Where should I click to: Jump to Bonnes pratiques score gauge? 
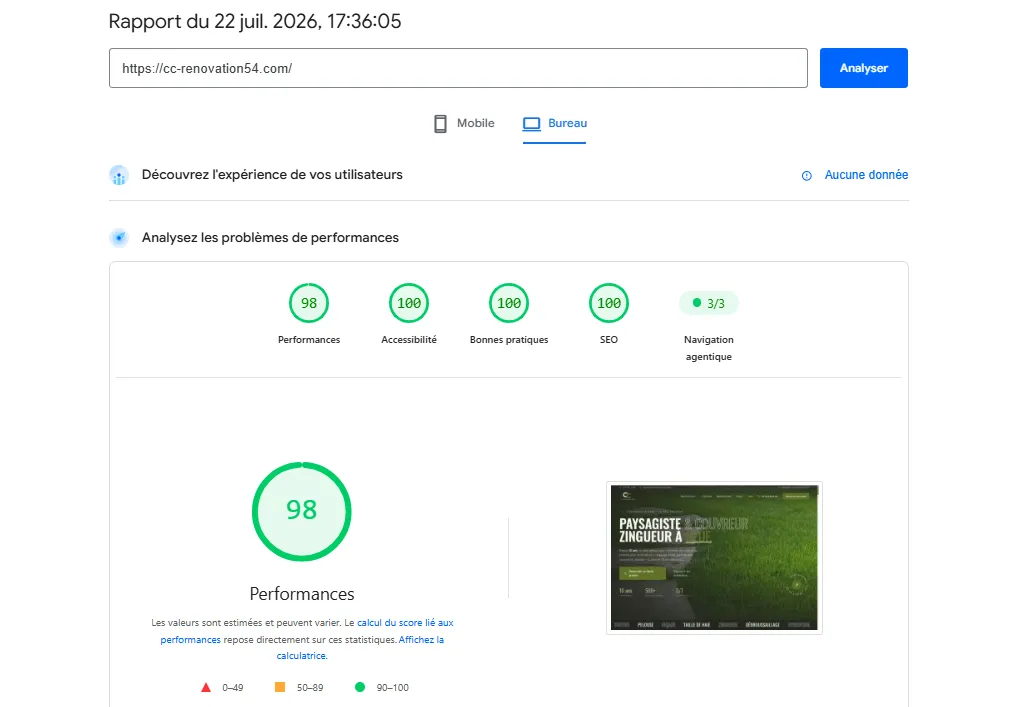tap(509, 303)
